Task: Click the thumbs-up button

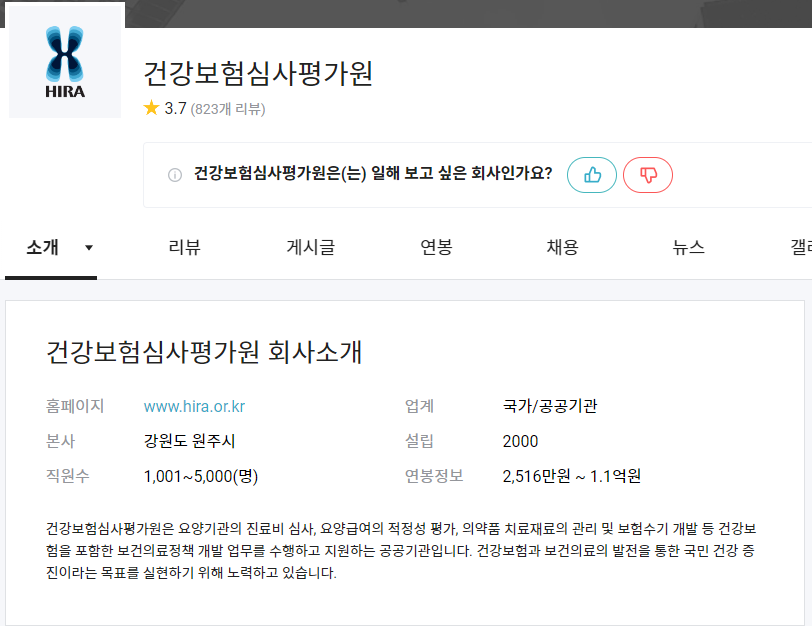Action: 592,175
